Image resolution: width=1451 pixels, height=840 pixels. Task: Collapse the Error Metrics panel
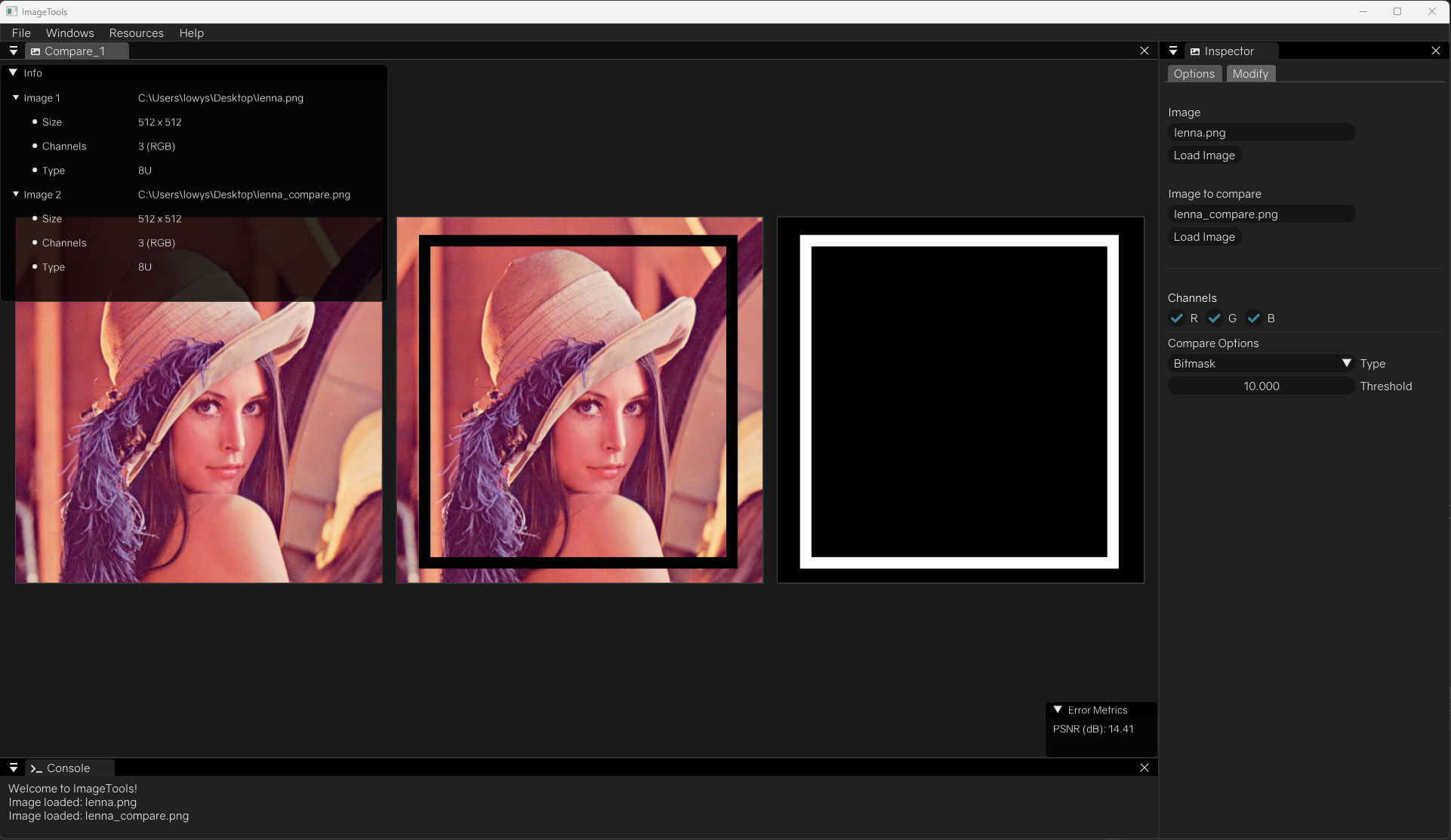pos(1058,710)
